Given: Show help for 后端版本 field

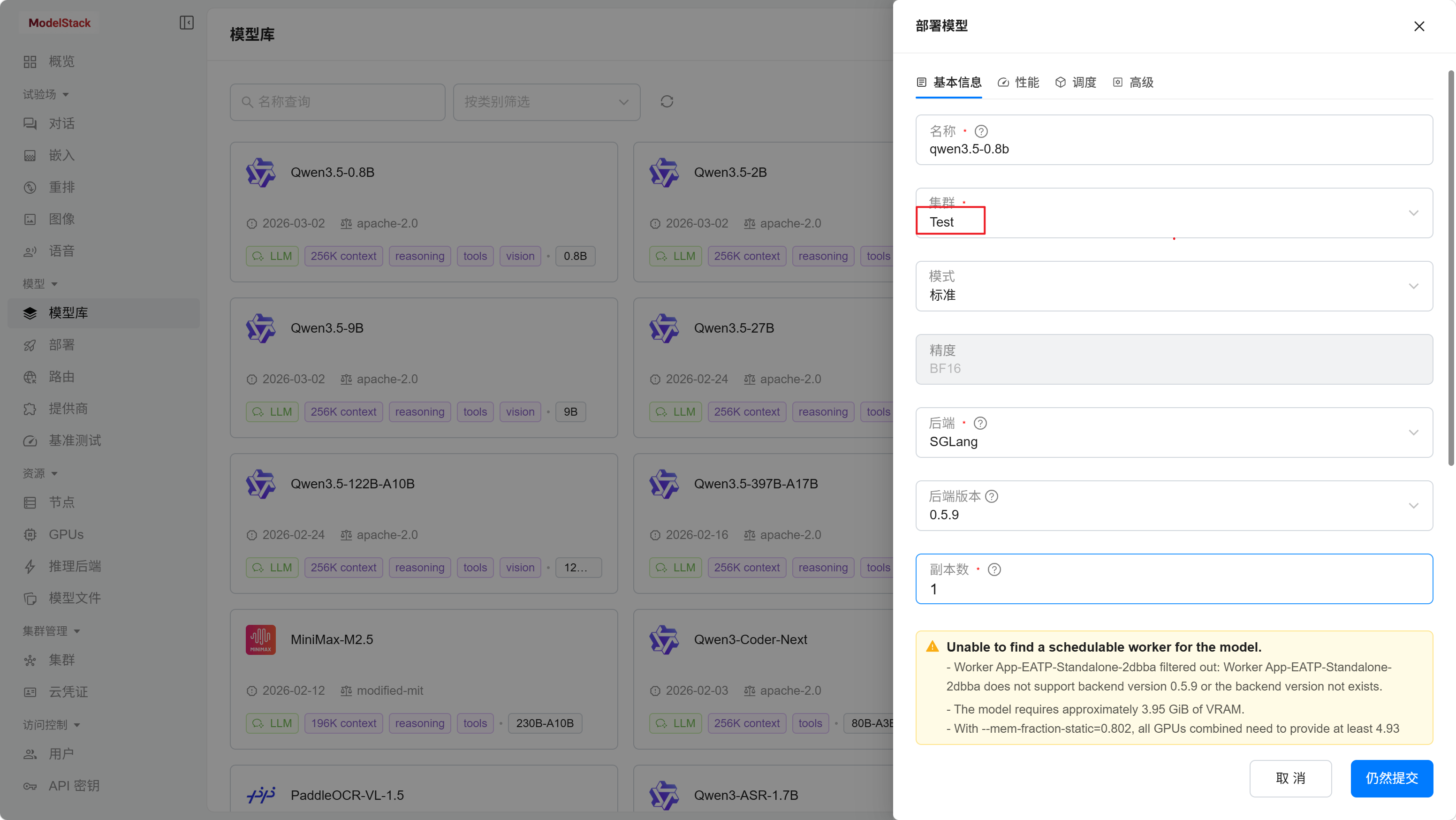Looking at the screenshot, I should coord(992,497).
